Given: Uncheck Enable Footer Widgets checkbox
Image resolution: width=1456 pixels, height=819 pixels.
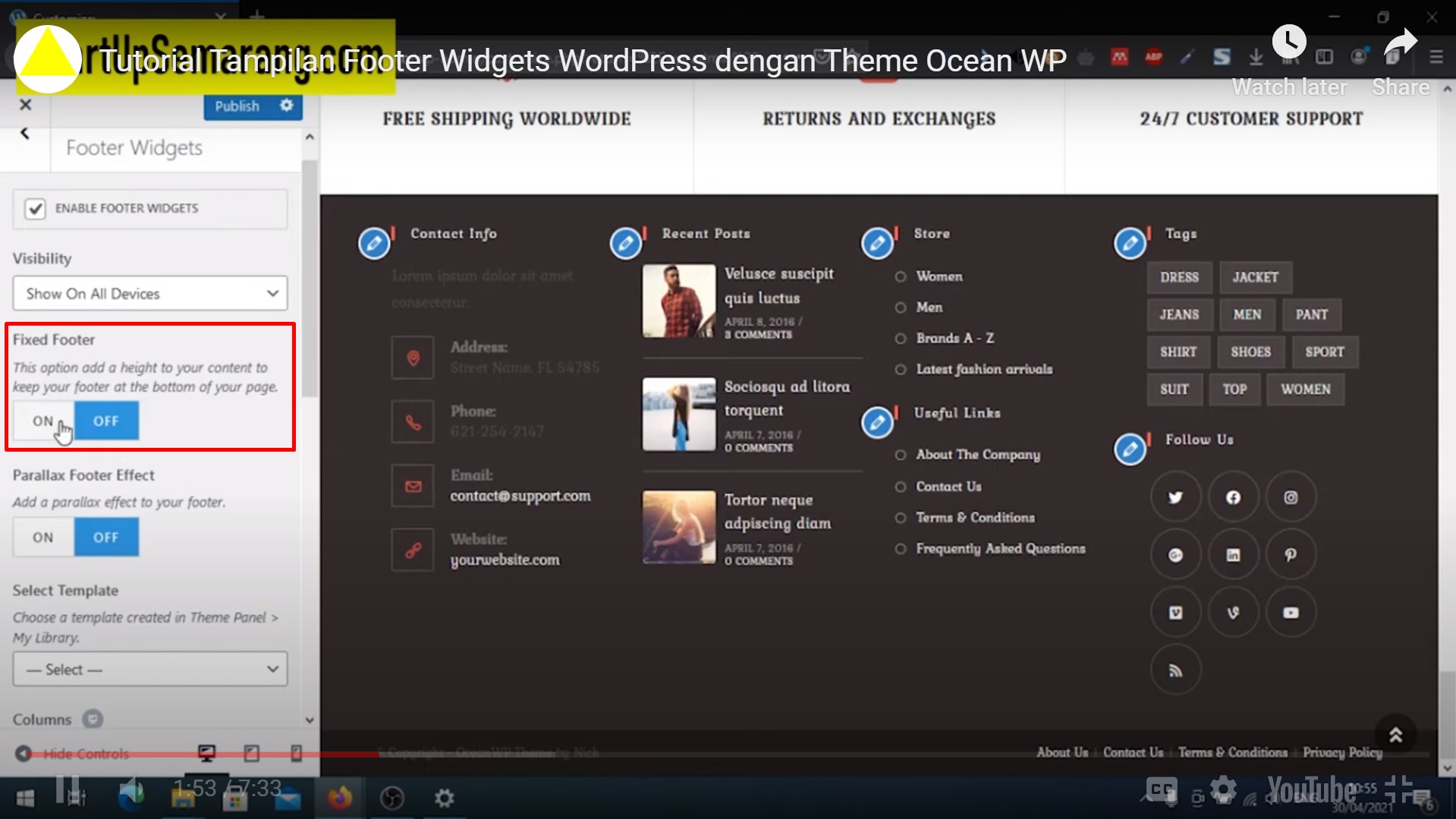Looking at the screenshot, I should [35, 209].
